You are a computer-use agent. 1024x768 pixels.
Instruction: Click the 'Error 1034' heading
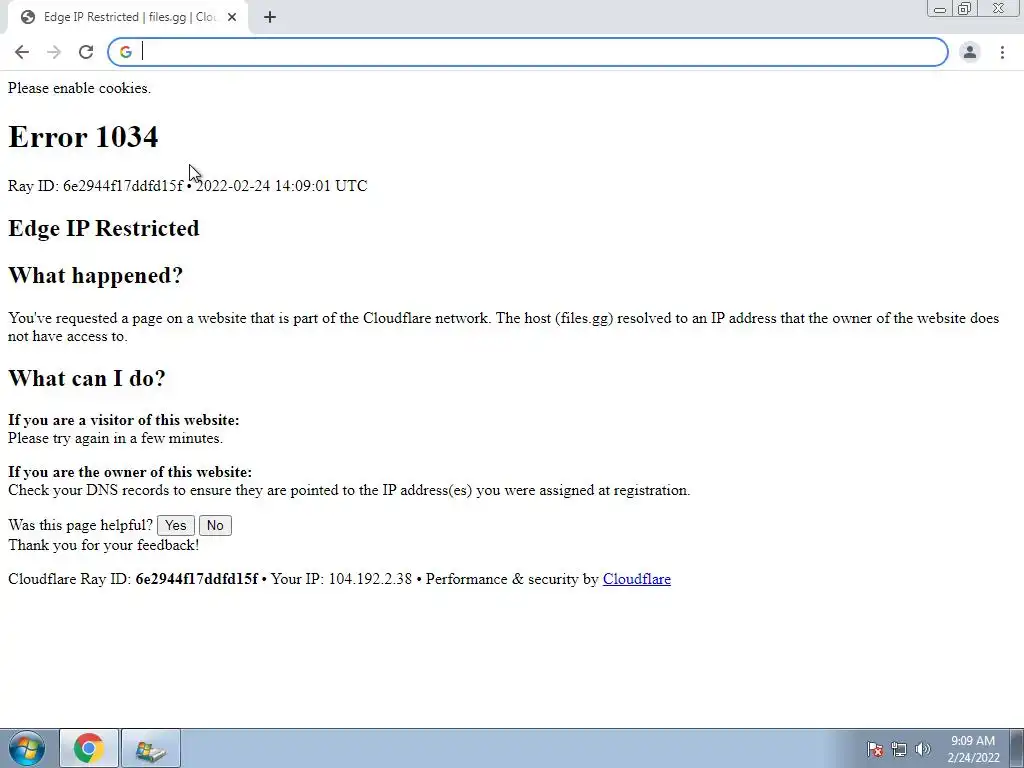[x=83, y=137]
